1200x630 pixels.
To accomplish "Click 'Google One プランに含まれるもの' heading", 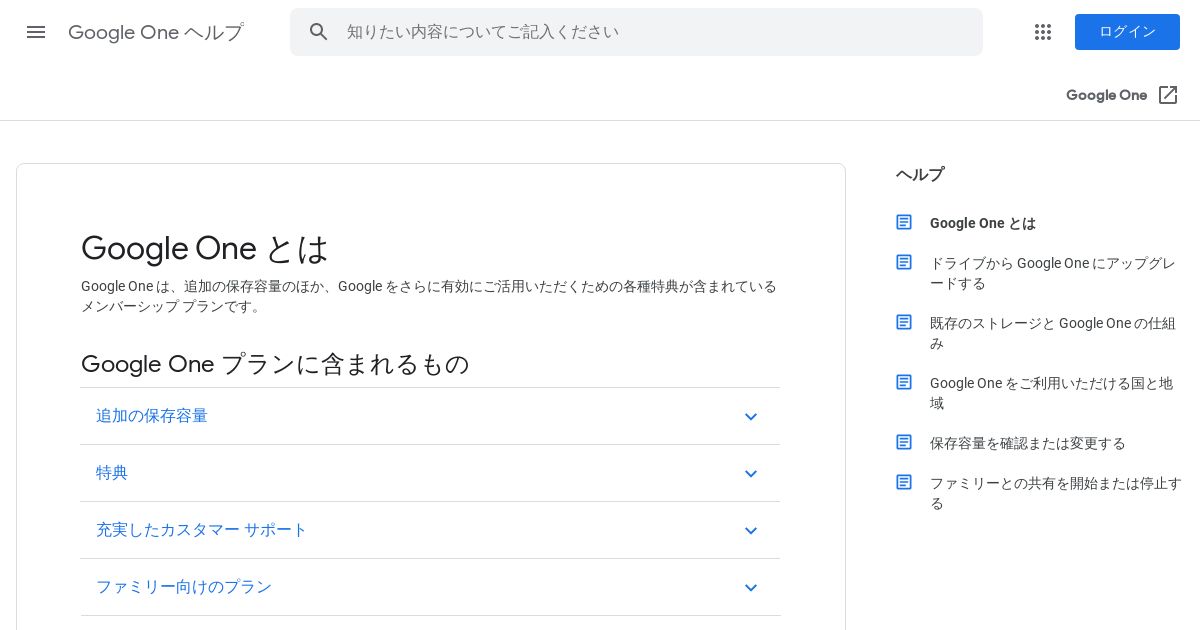I will (x=275, y=364).
